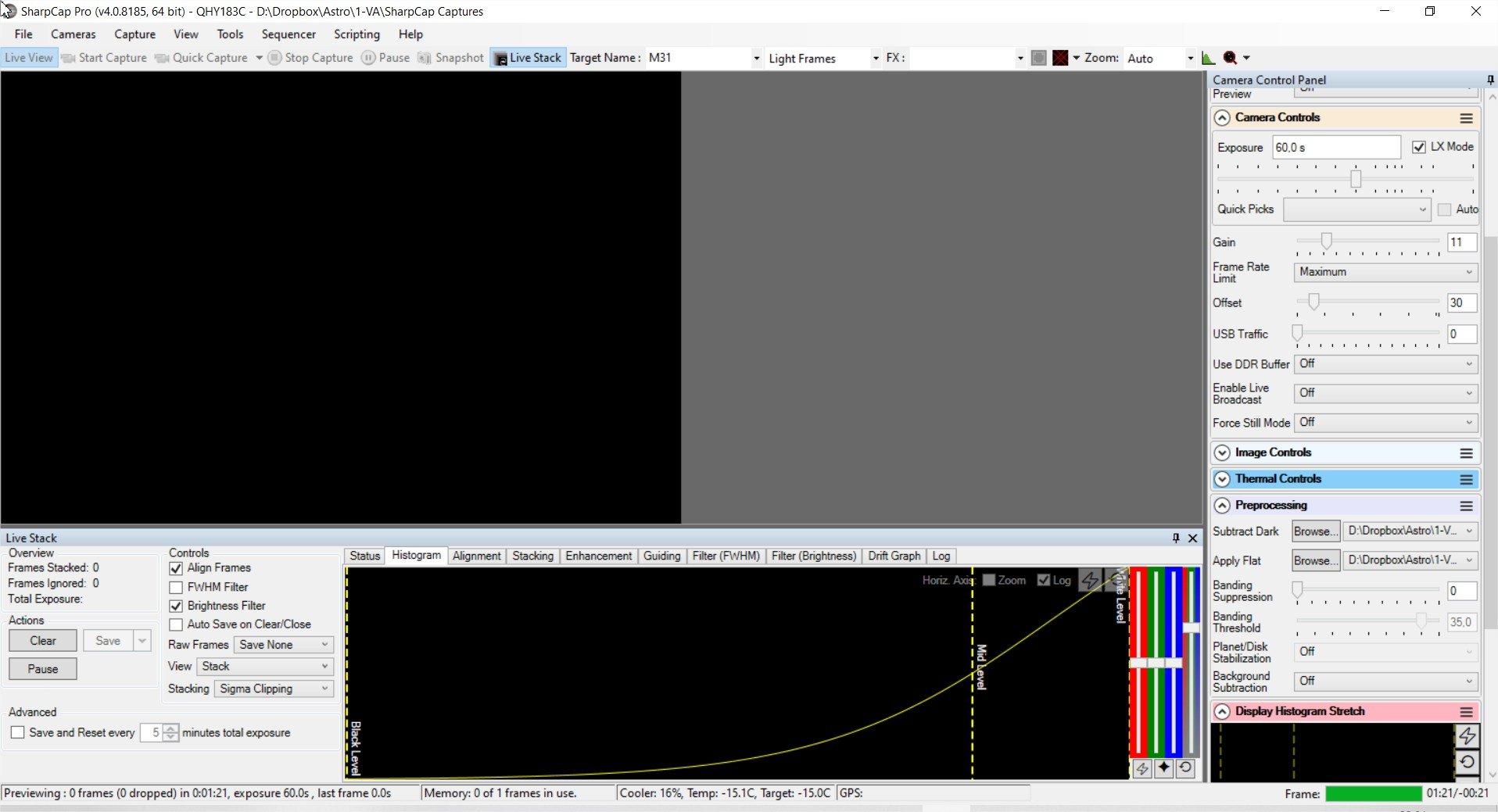Viewport: 1498px width, 812px height.
Task: Click the auto color balance lightning icon below RGB sliders
Action: 1142,768
